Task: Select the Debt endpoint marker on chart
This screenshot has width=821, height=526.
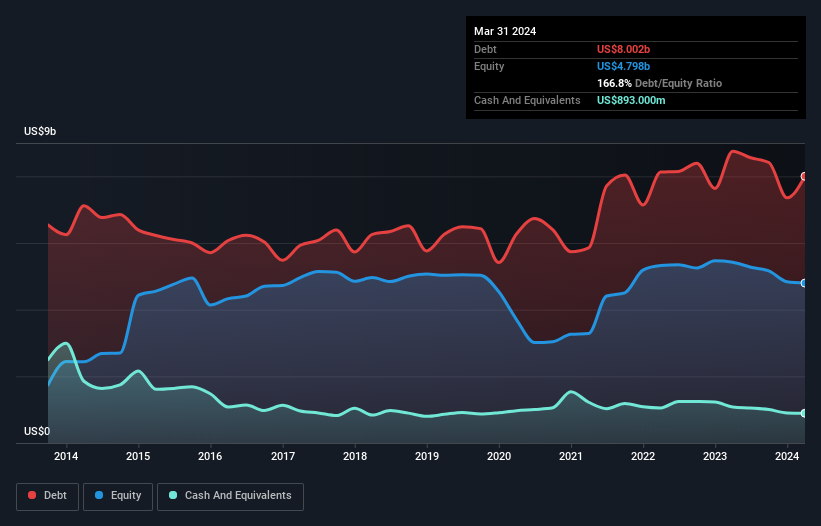Action: point(804,176)
